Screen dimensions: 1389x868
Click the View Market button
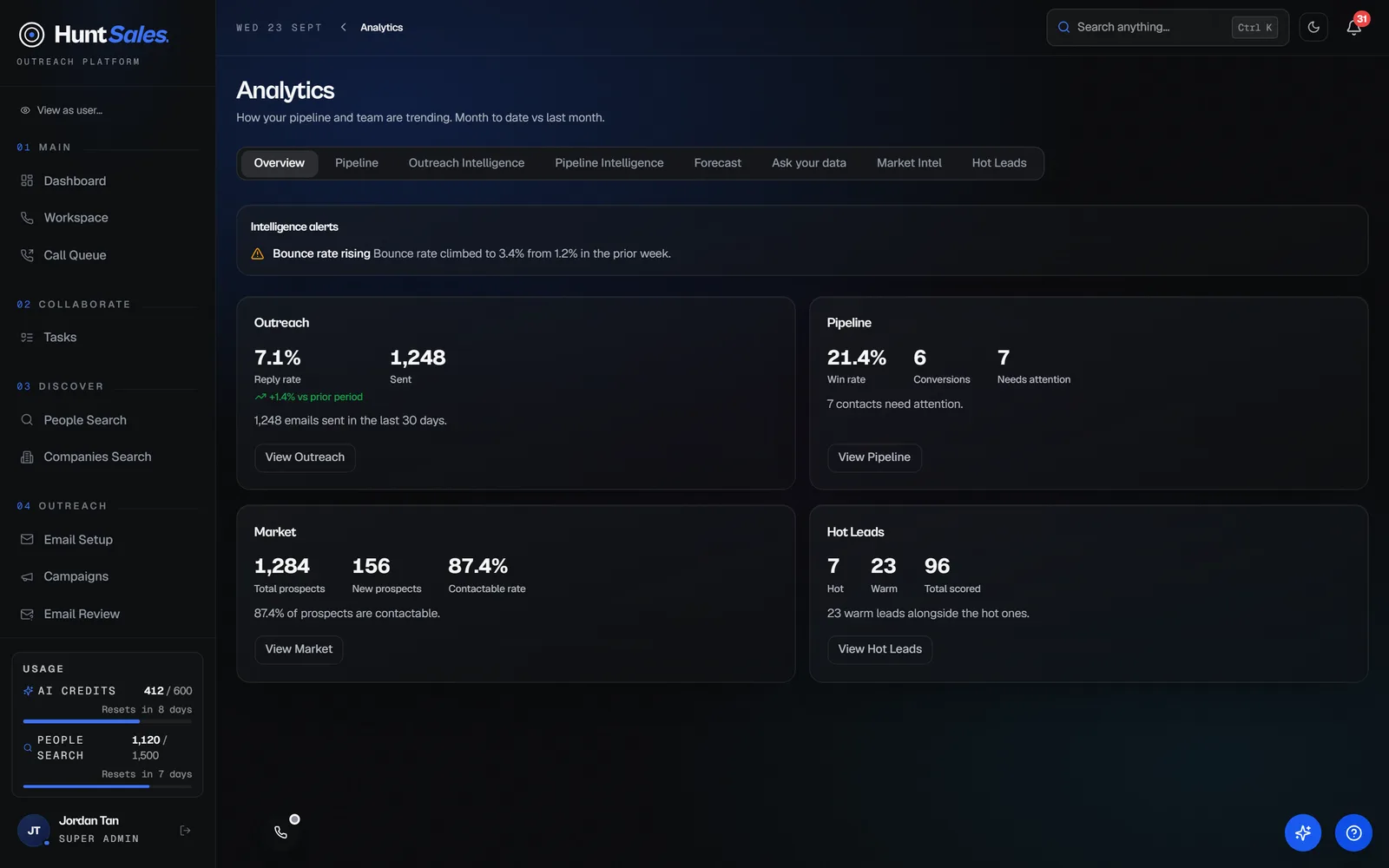coord(299,649)
